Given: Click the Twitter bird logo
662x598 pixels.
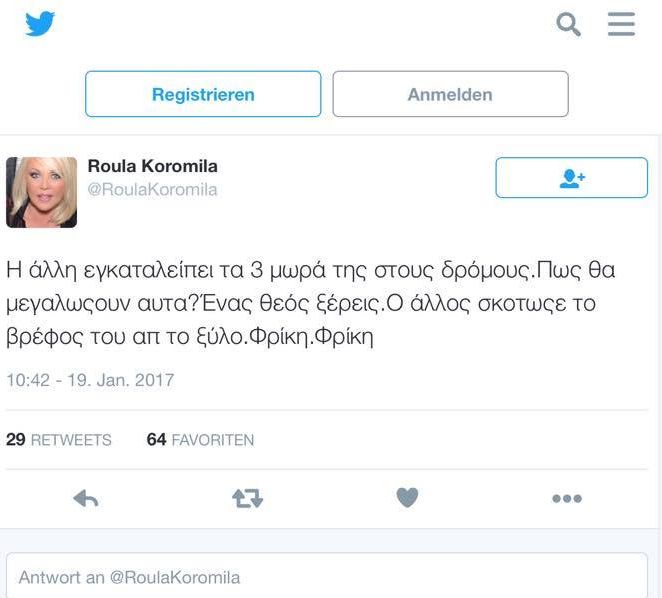Looking at the screenshot, I should 40,24.
